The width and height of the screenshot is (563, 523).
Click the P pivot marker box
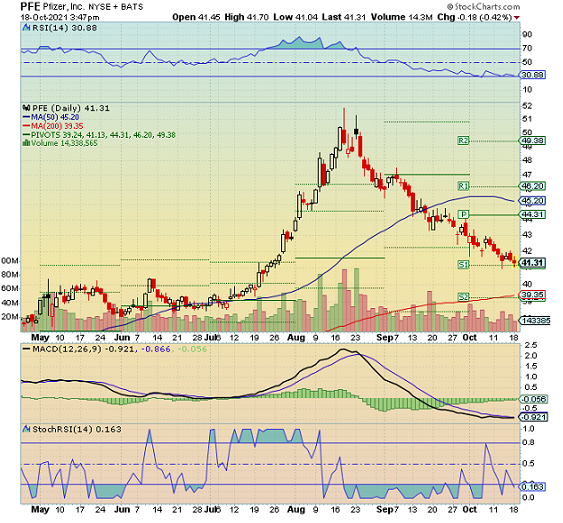[464, 214]
